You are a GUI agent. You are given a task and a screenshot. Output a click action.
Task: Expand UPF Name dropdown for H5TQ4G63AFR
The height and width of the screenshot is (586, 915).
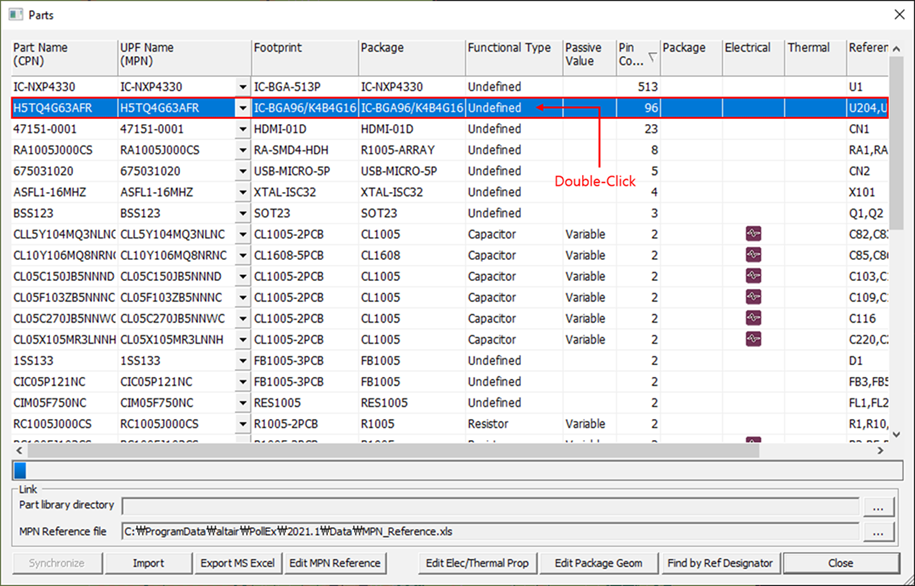241,108
